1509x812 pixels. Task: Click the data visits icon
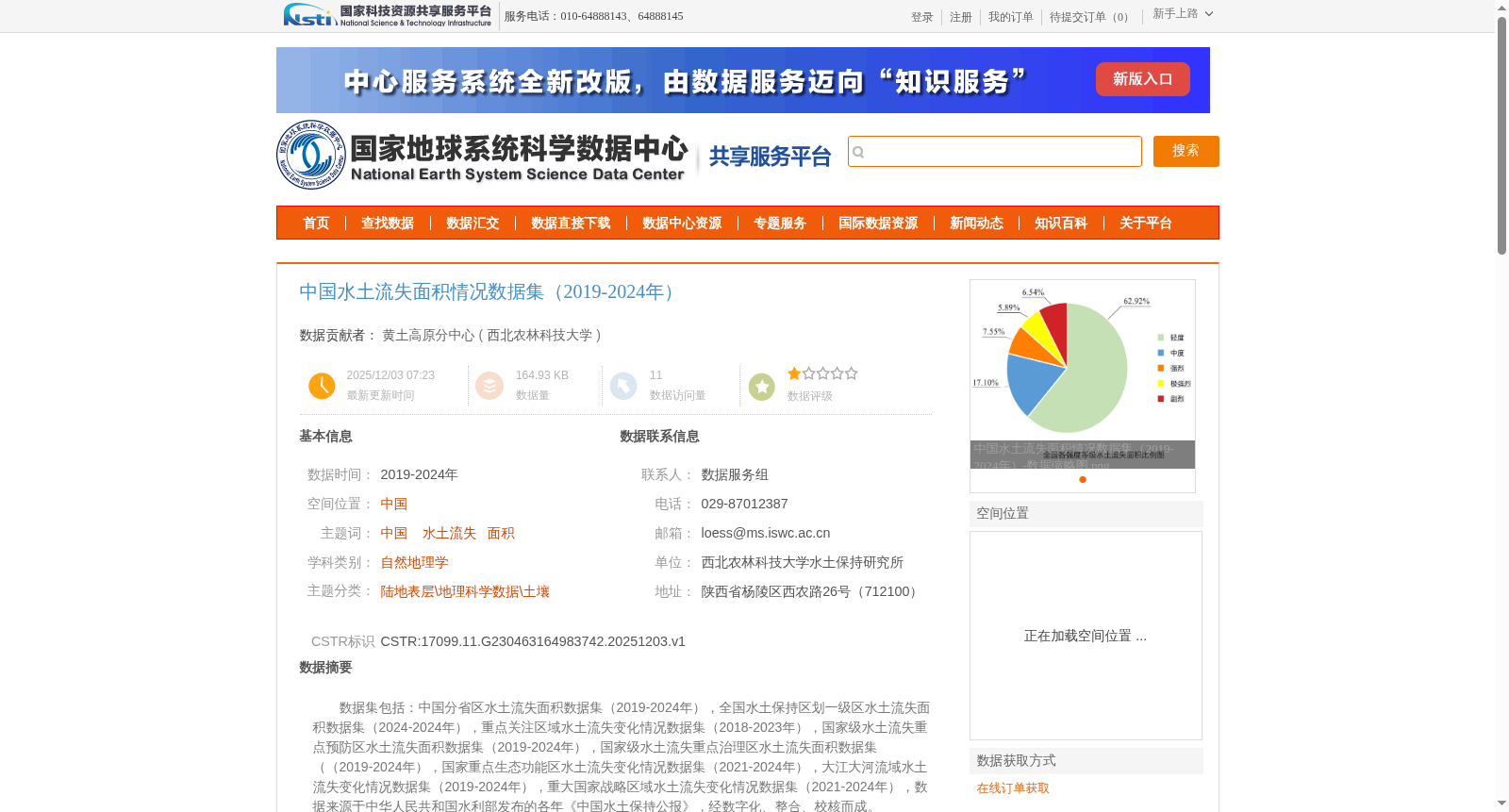point(623,386)
